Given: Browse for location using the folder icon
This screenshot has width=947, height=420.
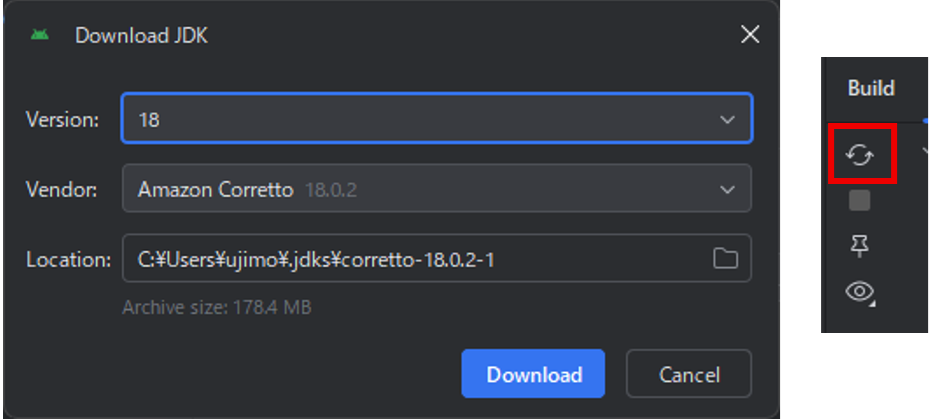Looking at the screenshot, I should (x=725, y=259).
